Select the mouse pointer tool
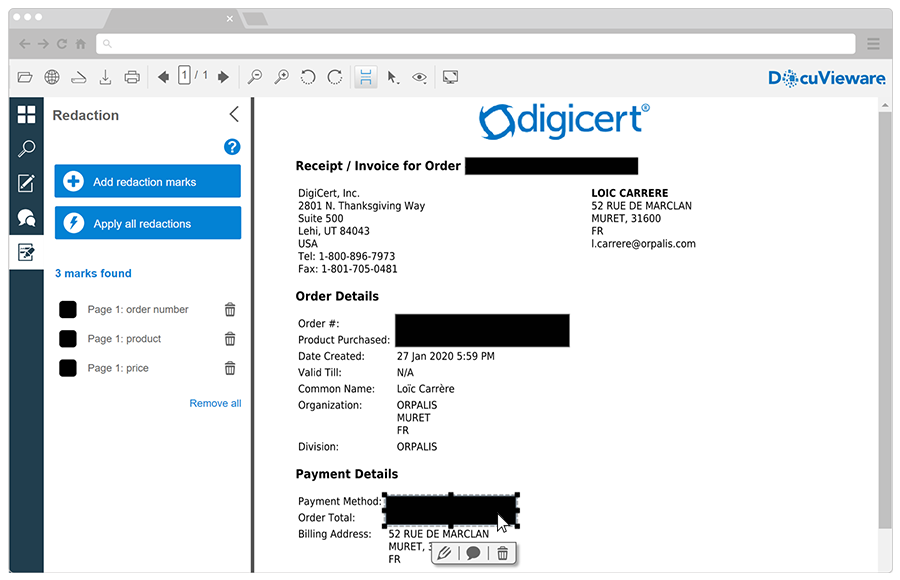Viewport: 900px width, 580px height. click(x=393, y=77)
